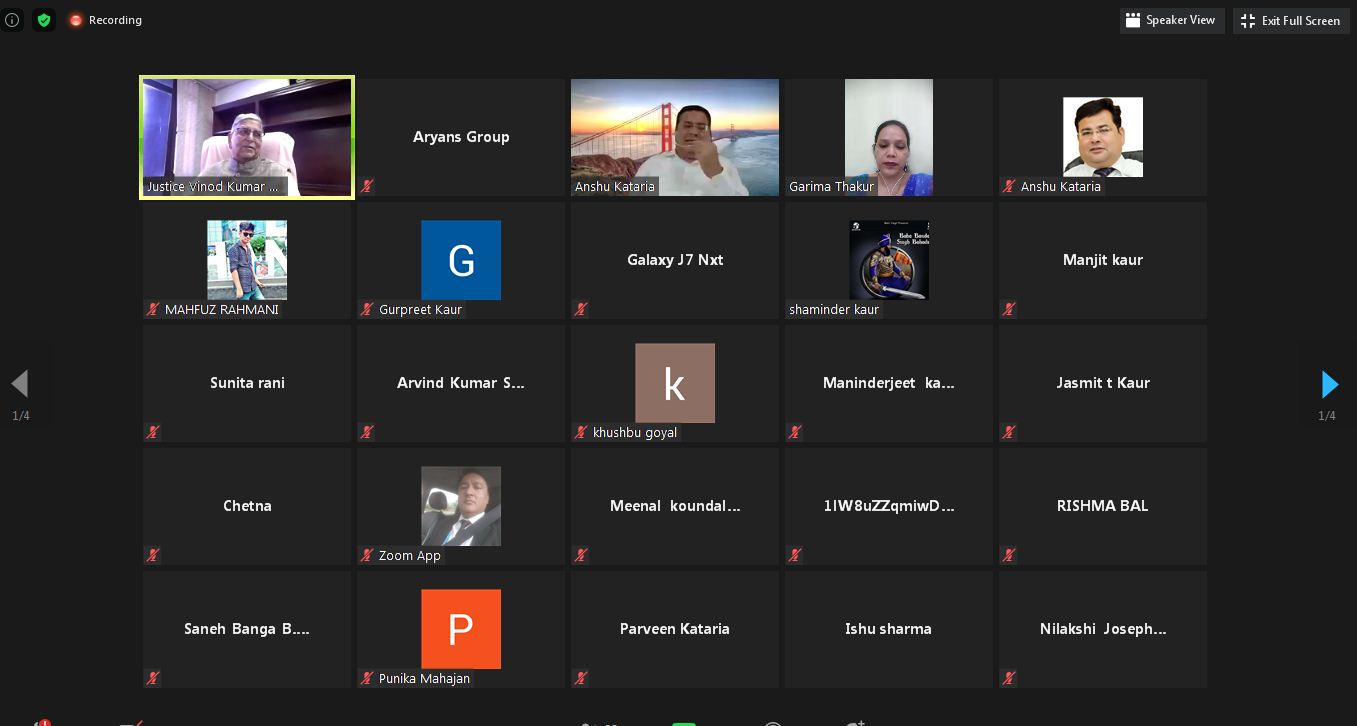This screenshot has height=726, width=1357.
Task: Click Anshu Kataria's Golden Gate background video
Action: coord(674,137)
